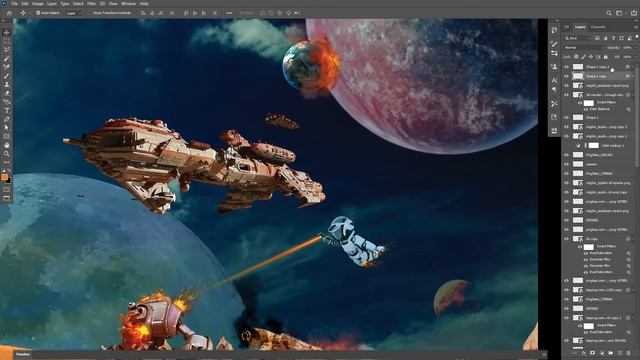Open the layer Kind filter dropdown
This screenshot has width=640, height=360.
pyautogui.click(x=578, y=38)
